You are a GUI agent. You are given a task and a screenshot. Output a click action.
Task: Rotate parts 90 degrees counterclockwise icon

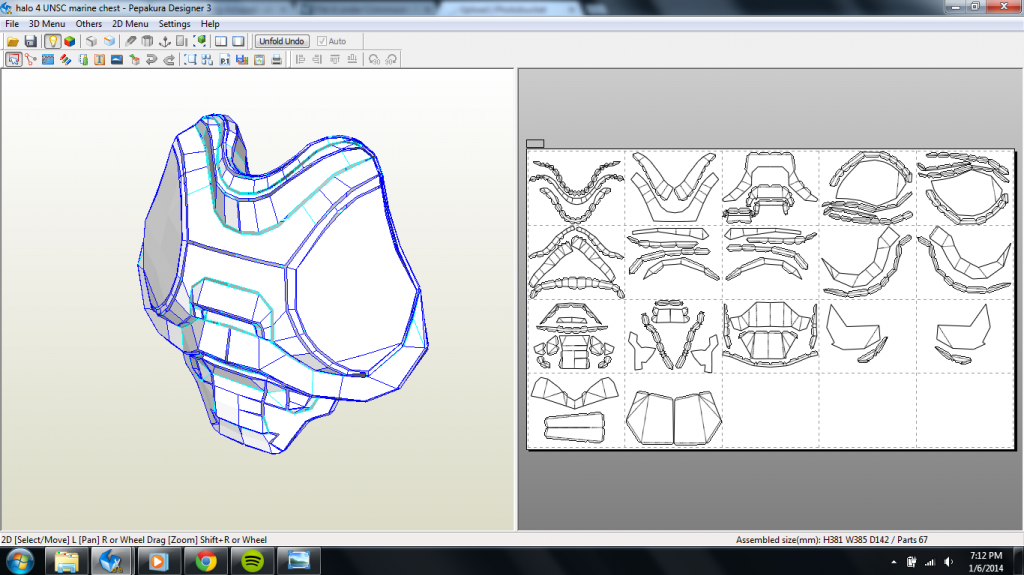point(374,59)
